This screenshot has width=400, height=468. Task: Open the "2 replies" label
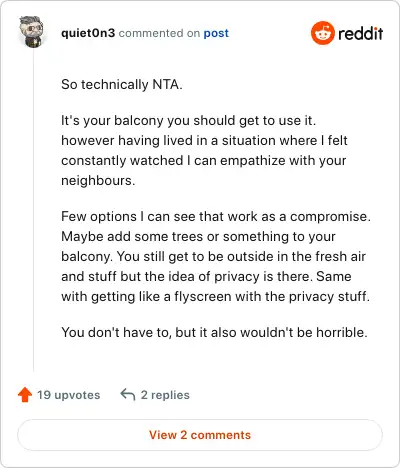[x=165, y=395]
